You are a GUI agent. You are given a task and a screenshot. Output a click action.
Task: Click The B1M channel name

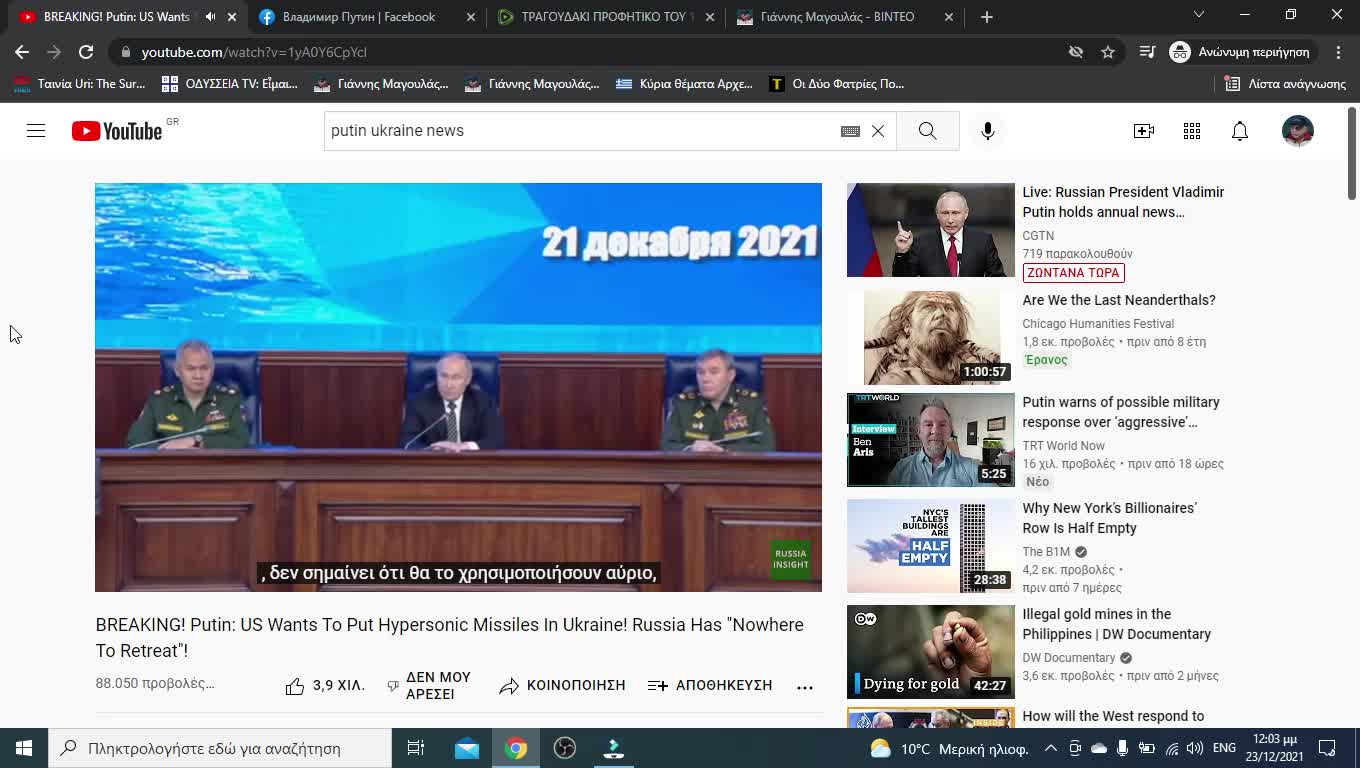tap(1046, 552)
